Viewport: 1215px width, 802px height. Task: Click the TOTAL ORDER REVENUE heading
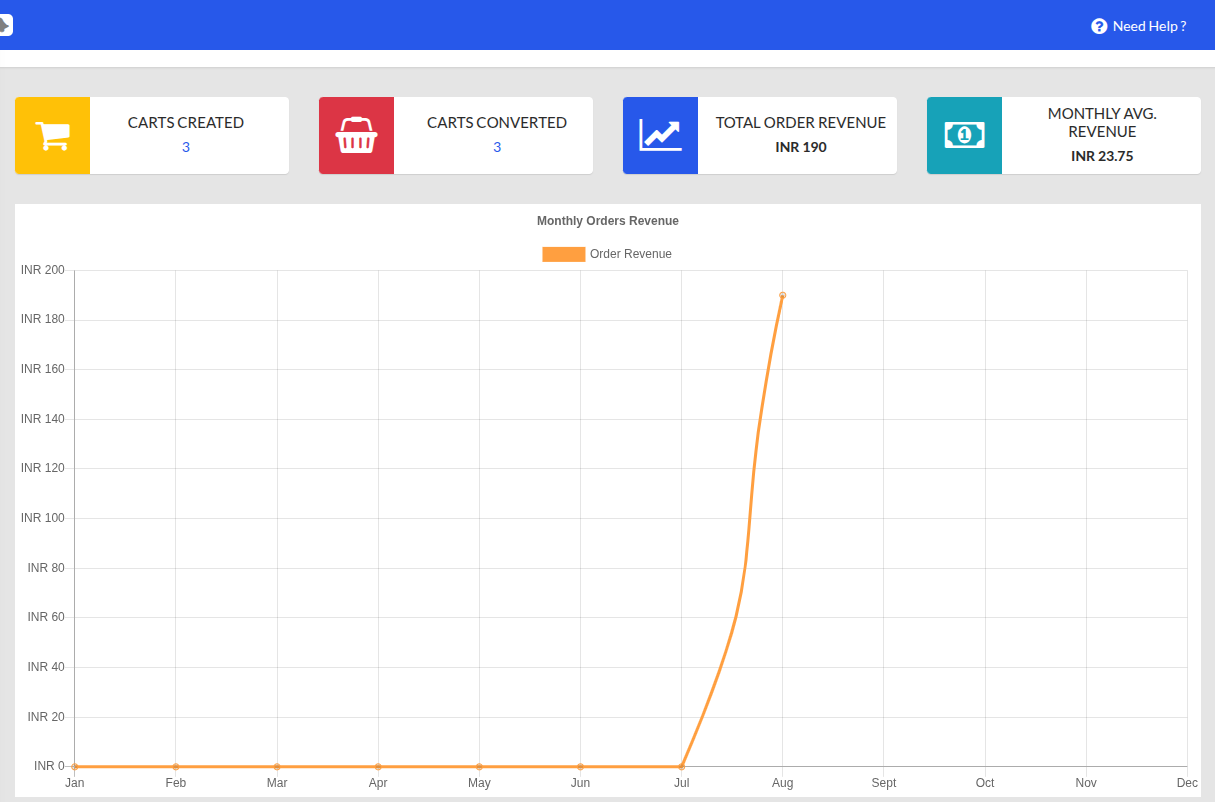pyautogui.click(x=801, y=123)
